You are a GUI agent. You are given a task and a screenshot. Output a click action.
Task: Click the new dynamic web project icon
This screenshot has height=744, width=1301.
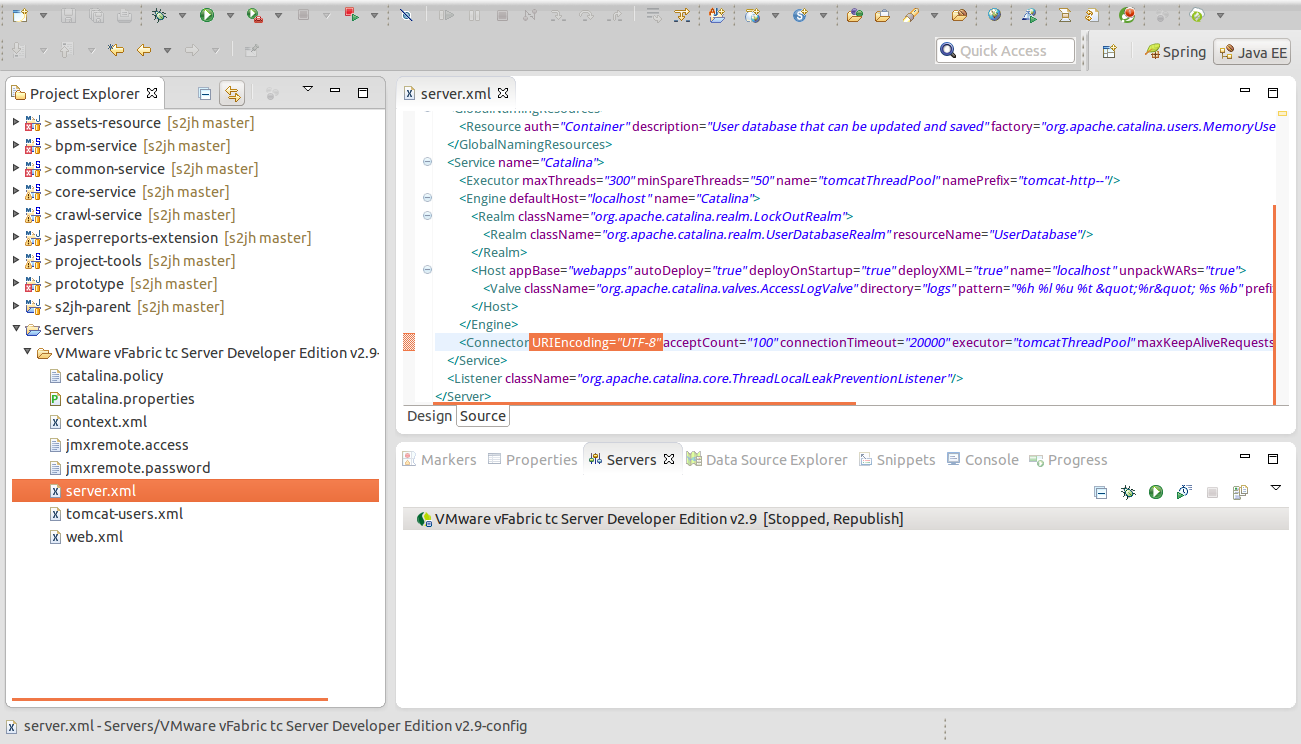point(753,15)
